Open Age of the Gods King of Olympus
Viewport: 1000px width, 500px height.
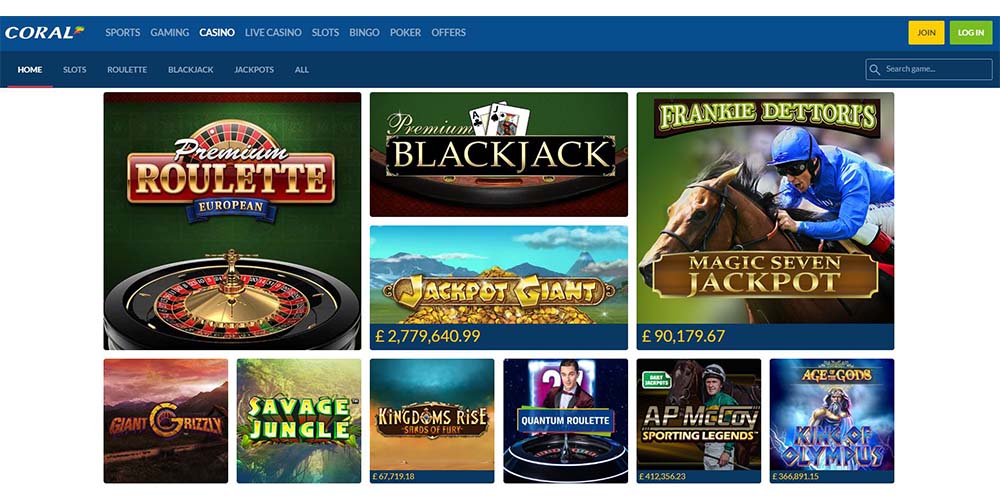(832, 420)
